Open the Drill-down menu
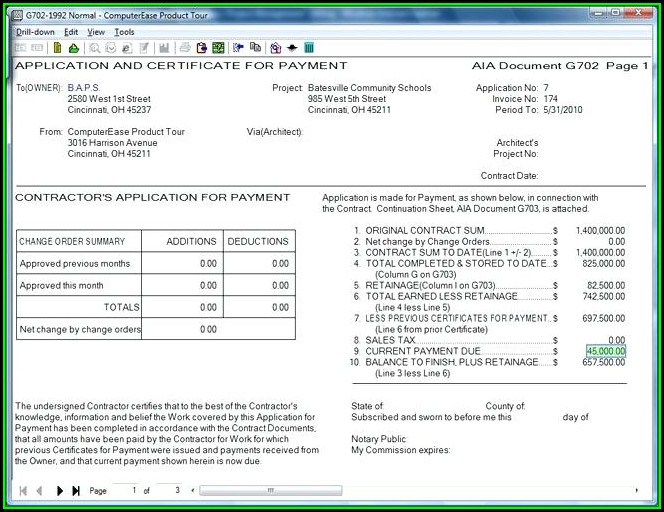This screenshot has height=512, width=664. coord(36,32)
